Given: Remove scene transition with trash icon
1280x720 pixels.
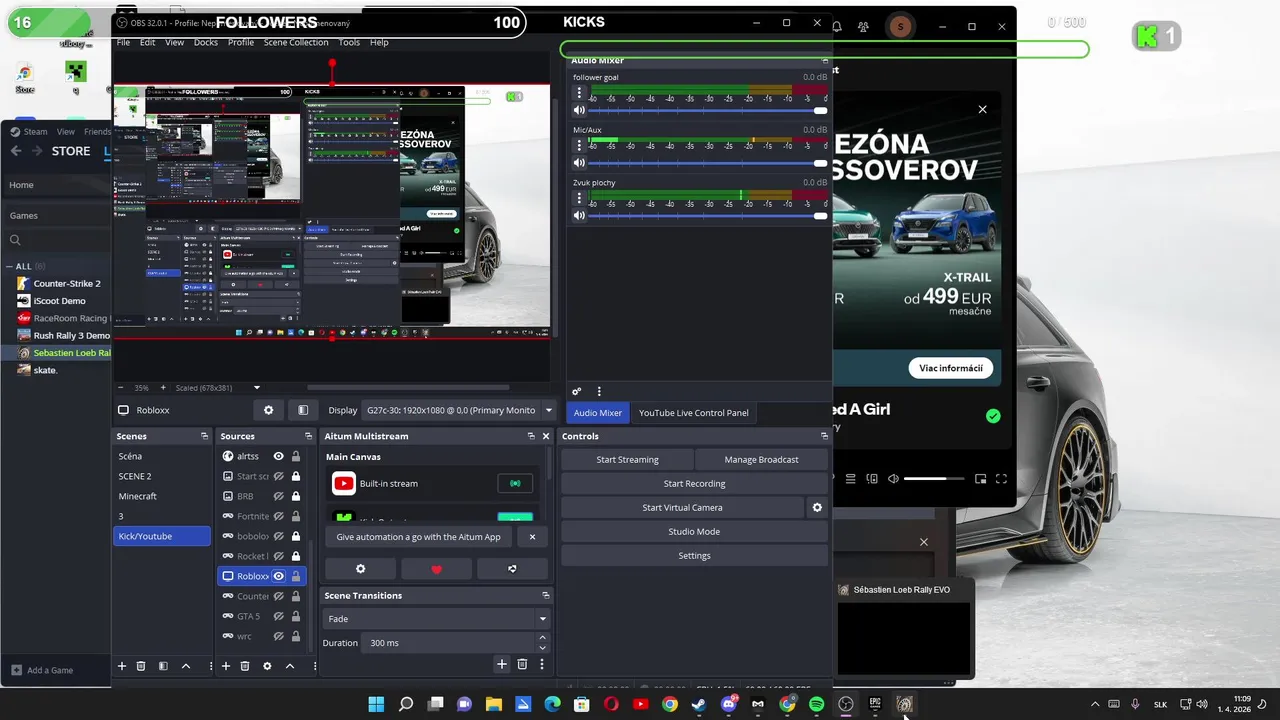Looking at the screenshot, I should click(522, 664).
